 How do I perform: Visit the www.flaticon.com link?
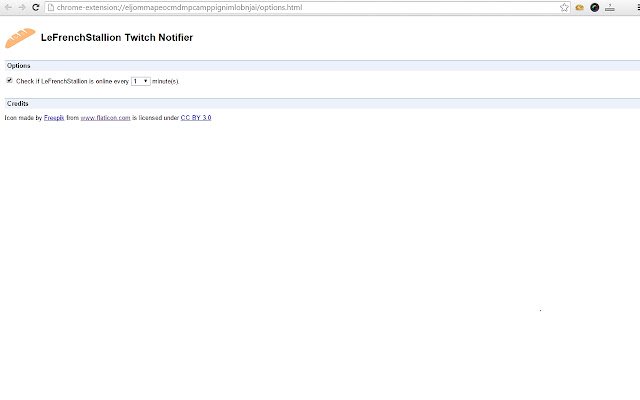[105, 118]
